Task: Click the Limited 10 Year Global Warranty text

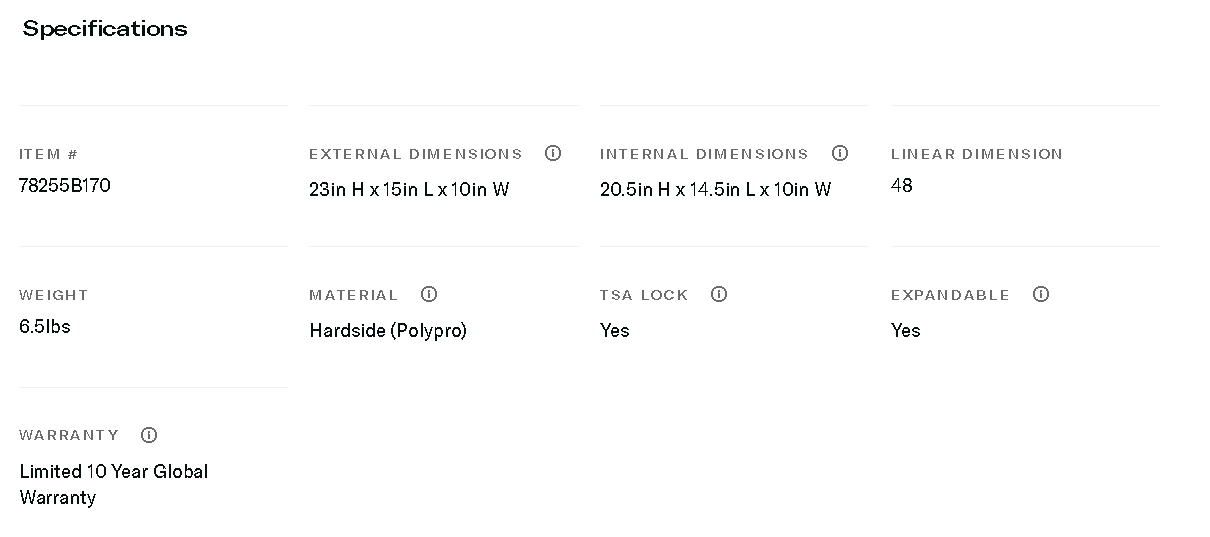Action: [113, 484]
